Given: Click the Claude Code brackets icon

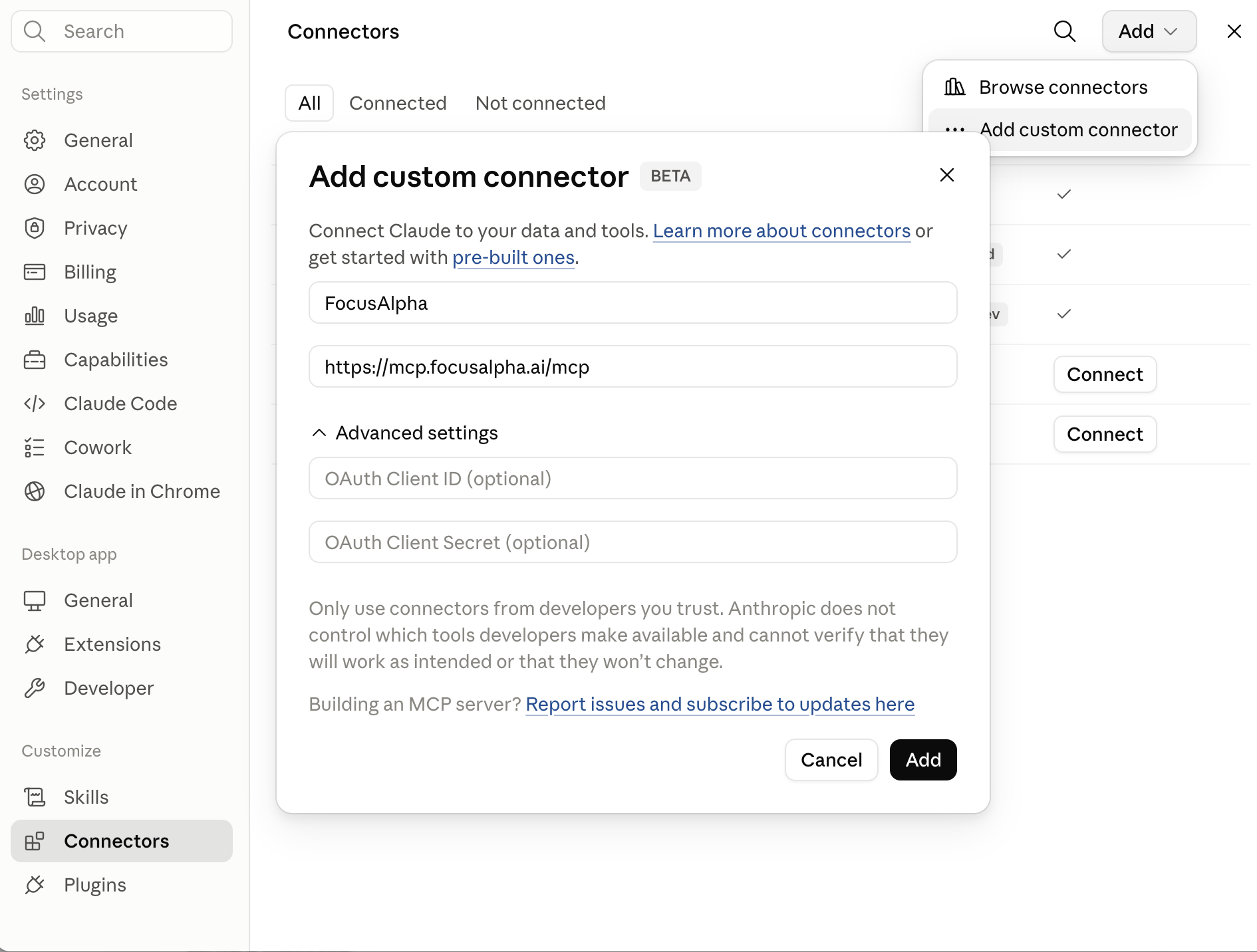Looking at the screenshot, I should (x=35, y=404).
